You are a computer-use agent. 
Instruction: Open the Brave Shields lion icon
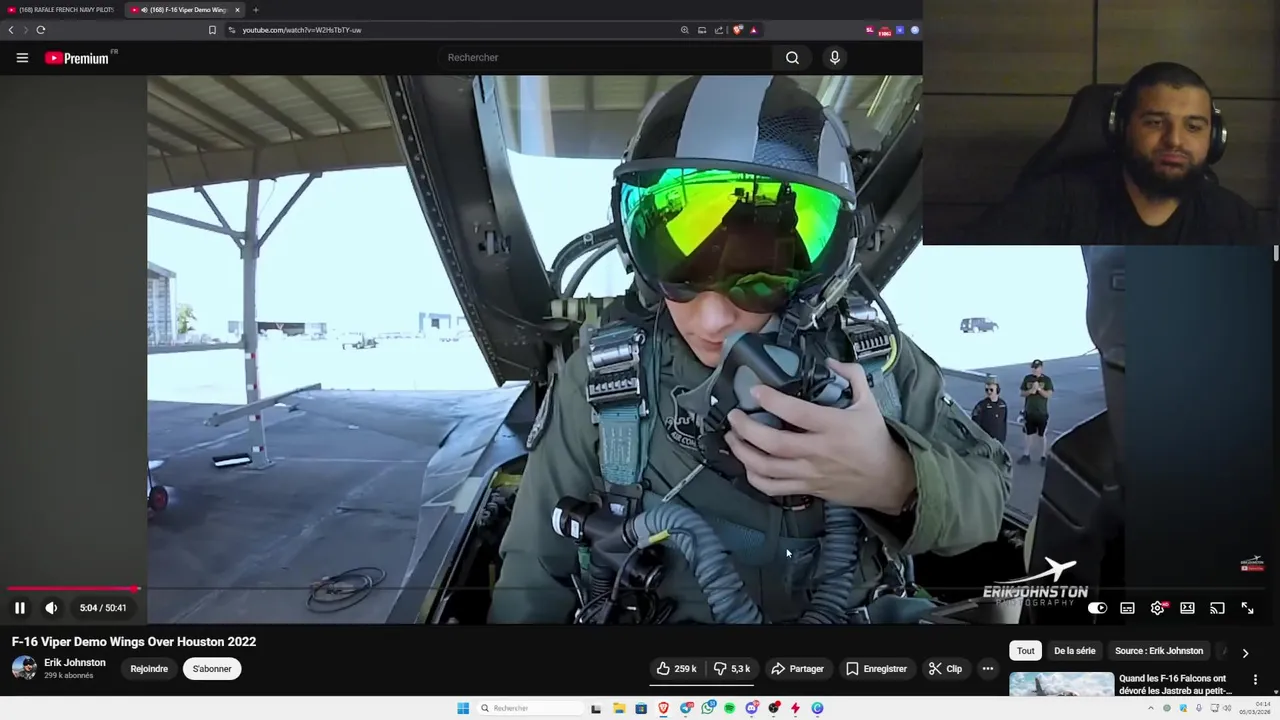pos(738,30)
